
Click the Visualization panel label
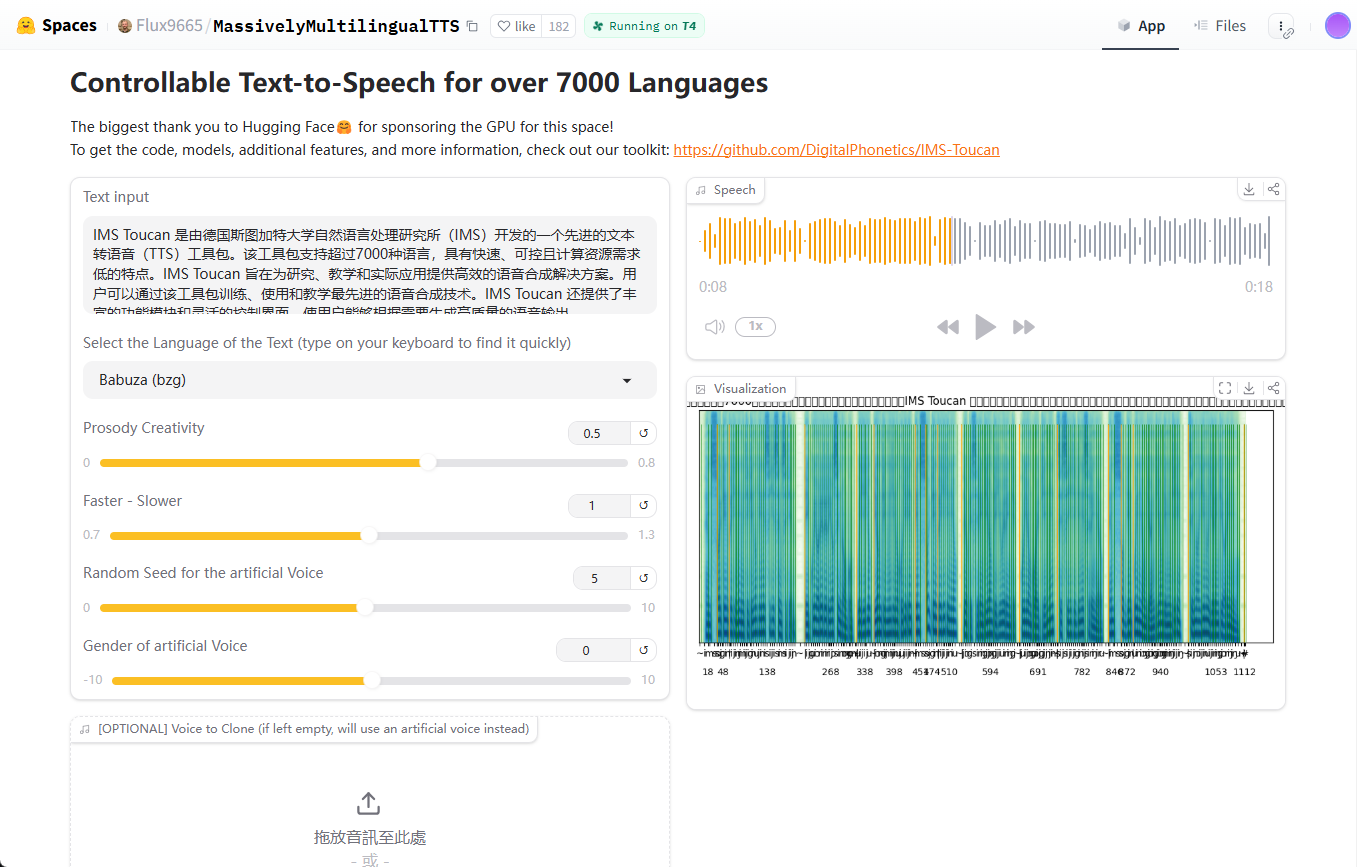(x=742, y=389)
